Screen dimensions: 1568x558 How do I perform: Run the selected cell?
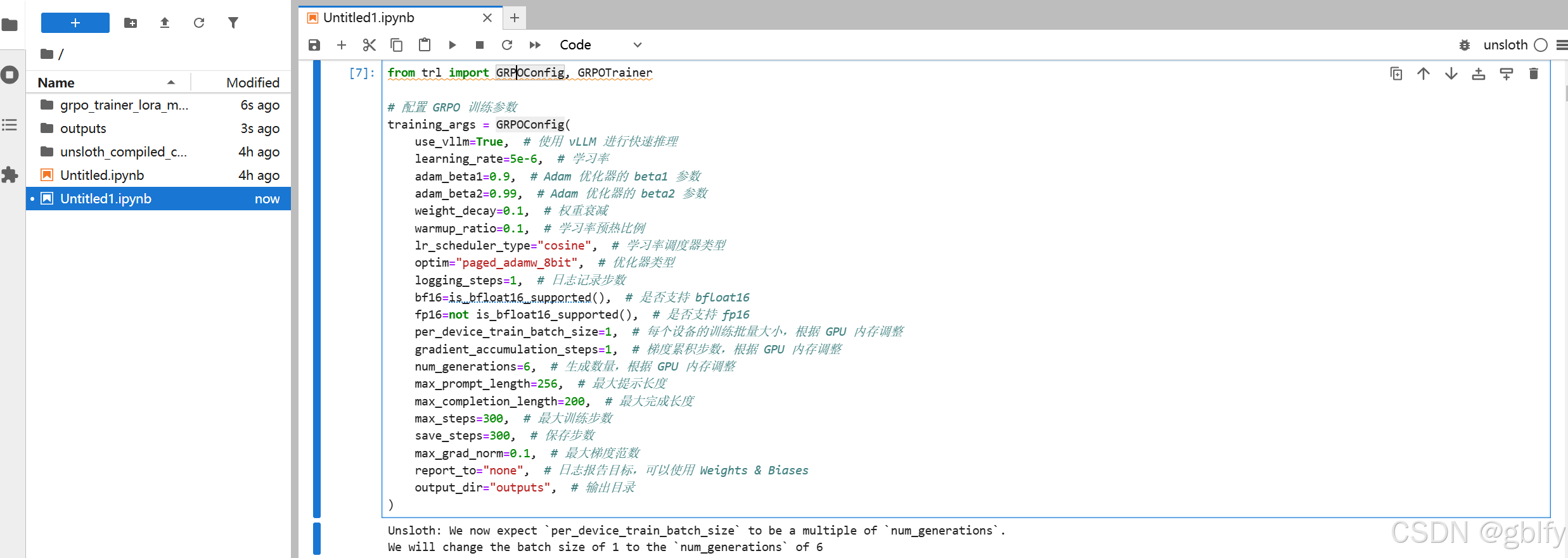click(453, 45)
